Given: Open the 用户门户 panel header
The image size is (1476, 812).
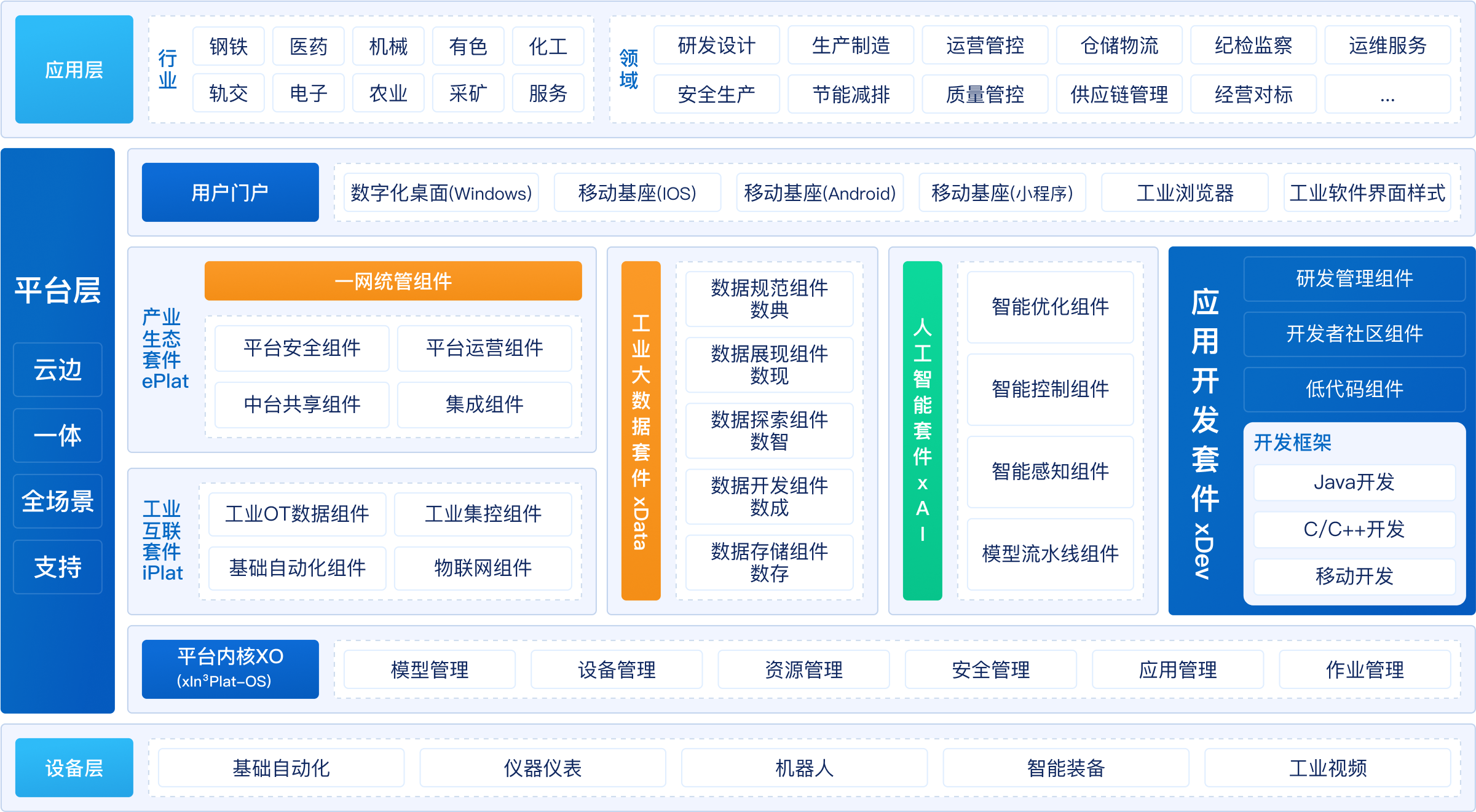Looking at the screenshot, I should coord(230,192).
